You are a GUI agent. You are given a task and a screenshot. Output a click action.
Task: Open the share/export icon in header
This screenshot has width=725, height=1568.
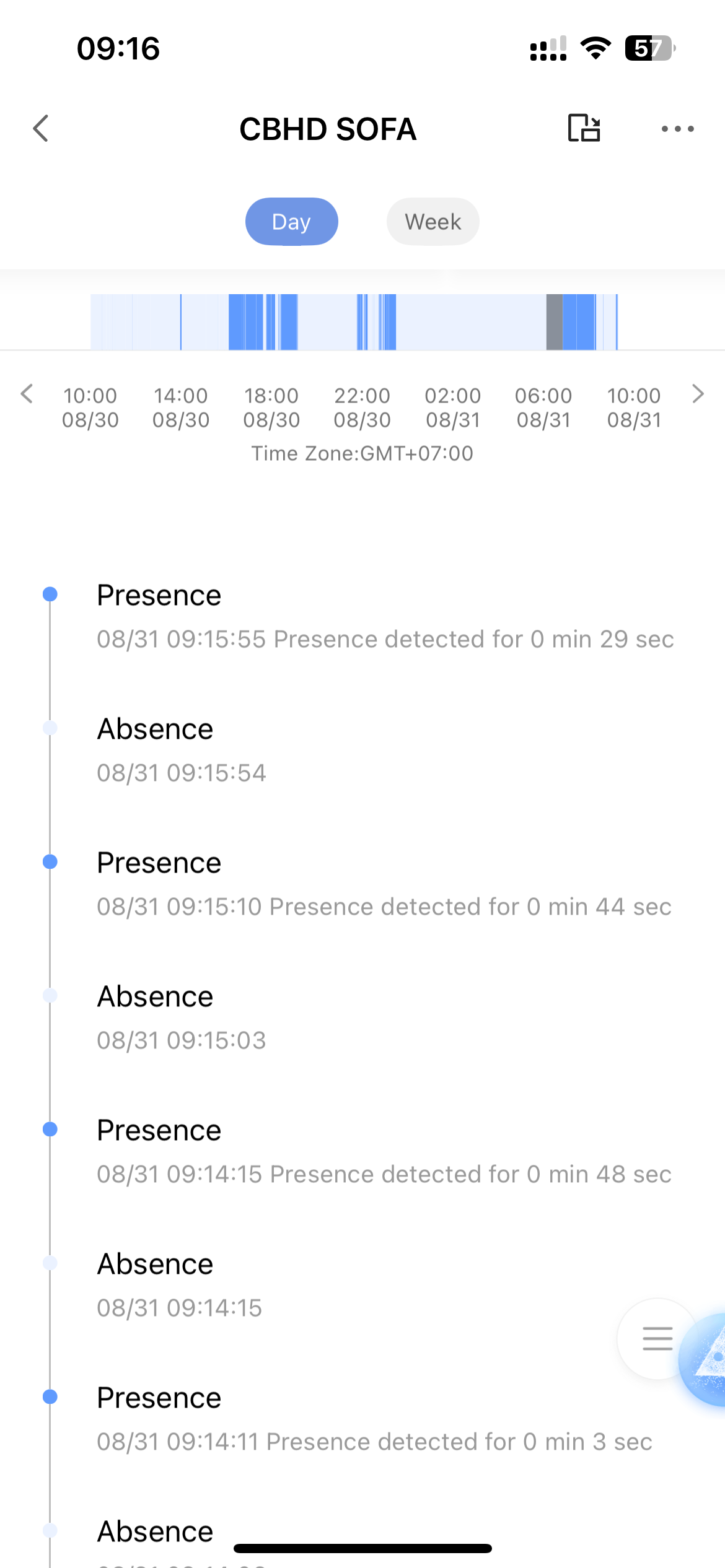click(x=584, y=129)
